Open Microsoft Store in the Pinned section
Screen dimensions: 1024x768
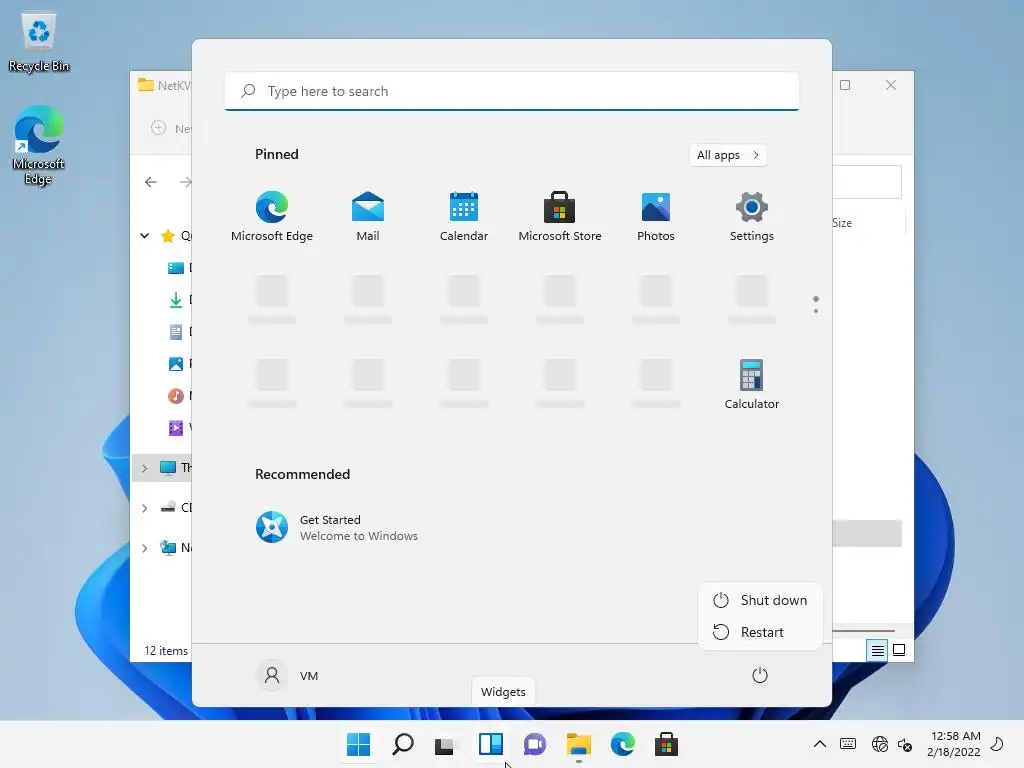[560, 216]
